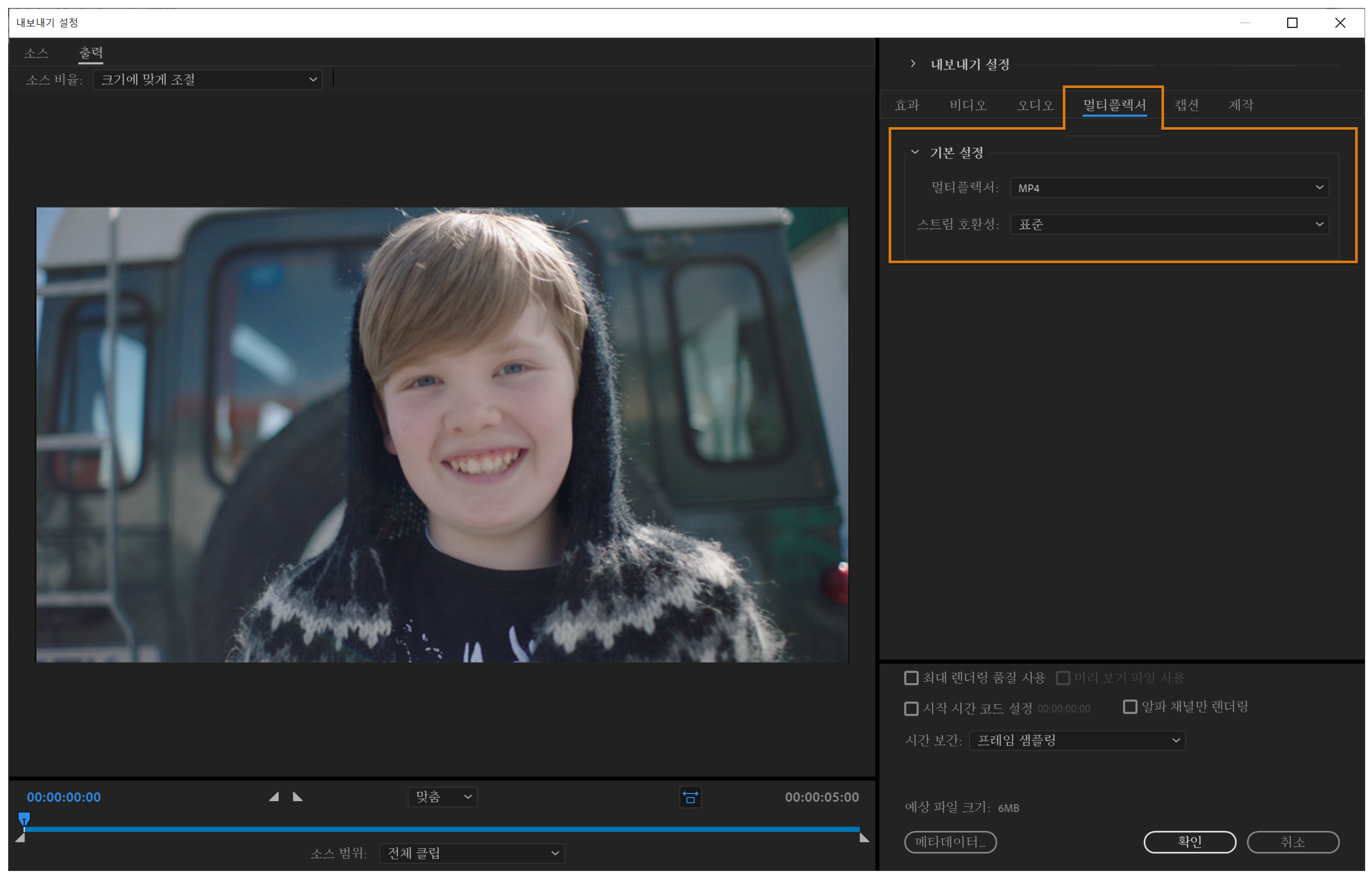Screen dimensions: 1372x877
Task: Open the 멀티플렉서 MP4 dropdown
Action: point(1169,188)
